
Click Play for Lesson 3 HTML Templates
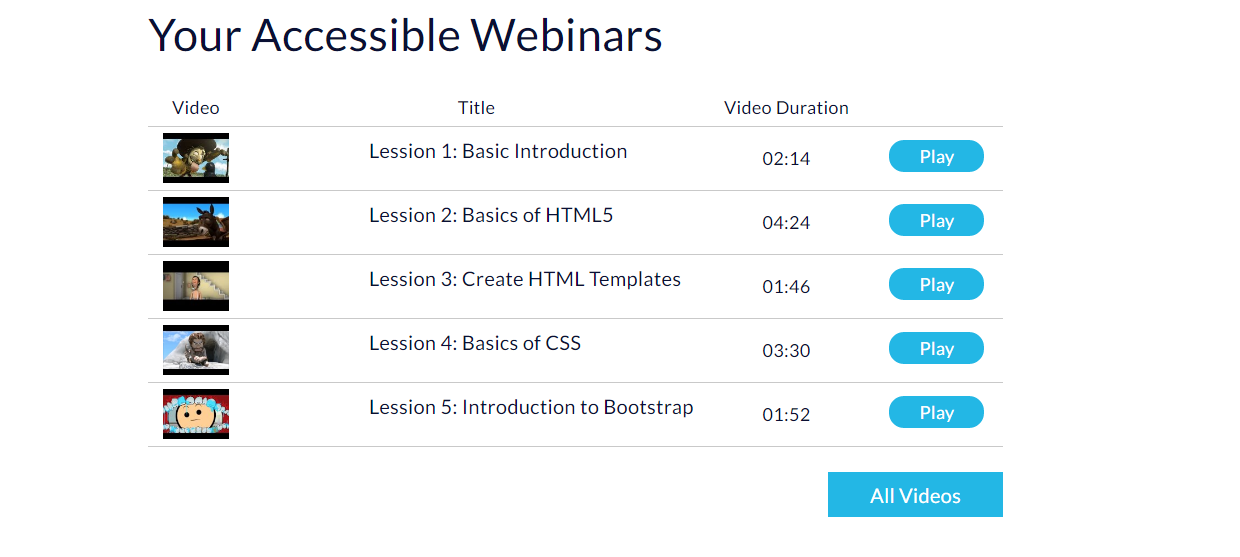pos(936,285)
